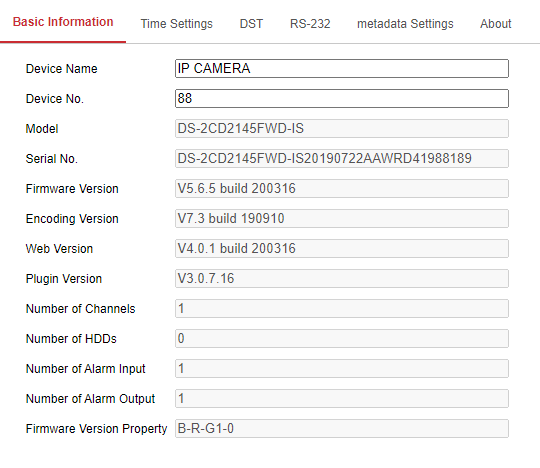
Task: Open the Time Settings tab
Action: (176, 23)
